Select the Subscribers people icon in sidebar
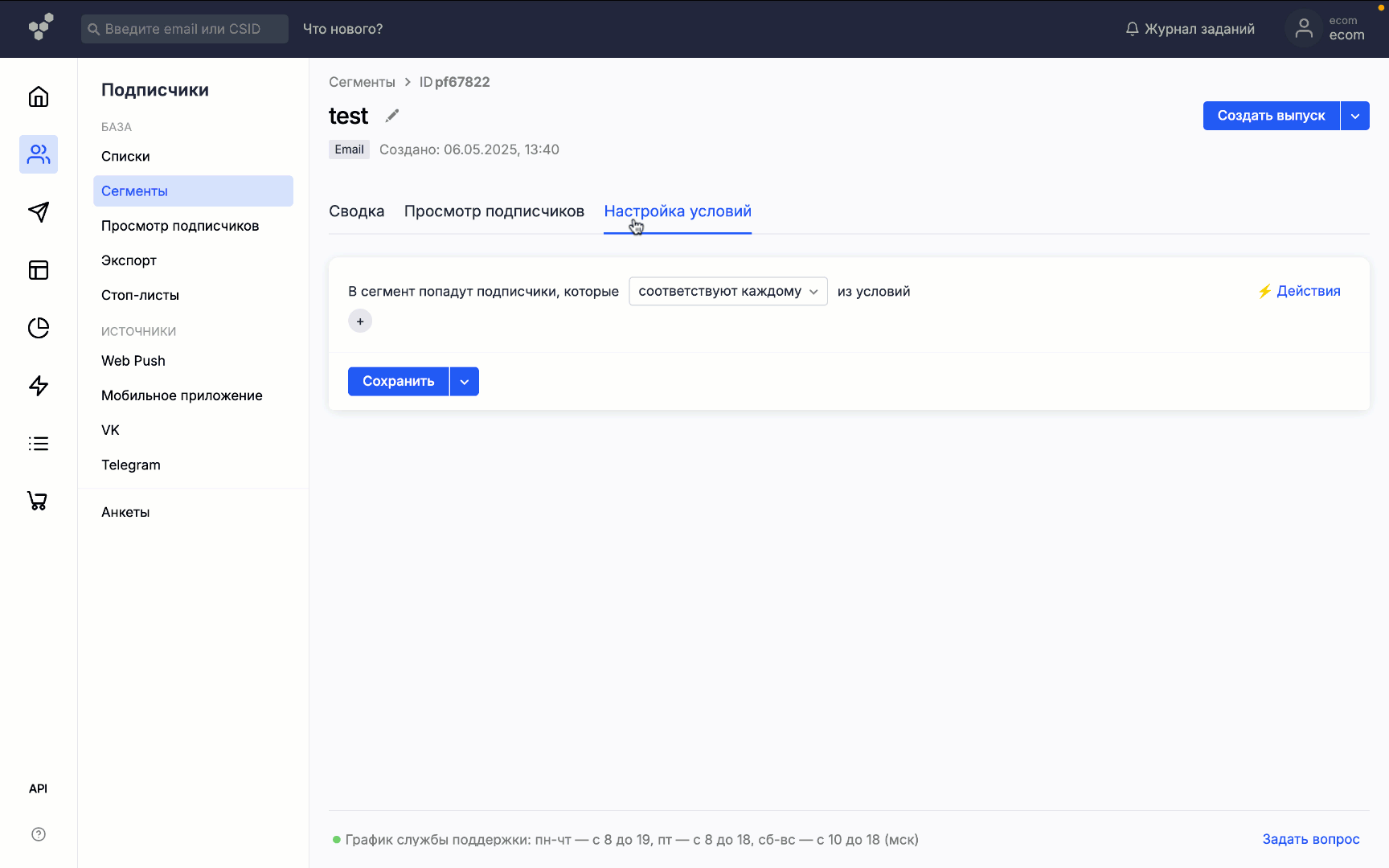1389x868 pixels. pyautogui.click(x=38, y=154)
